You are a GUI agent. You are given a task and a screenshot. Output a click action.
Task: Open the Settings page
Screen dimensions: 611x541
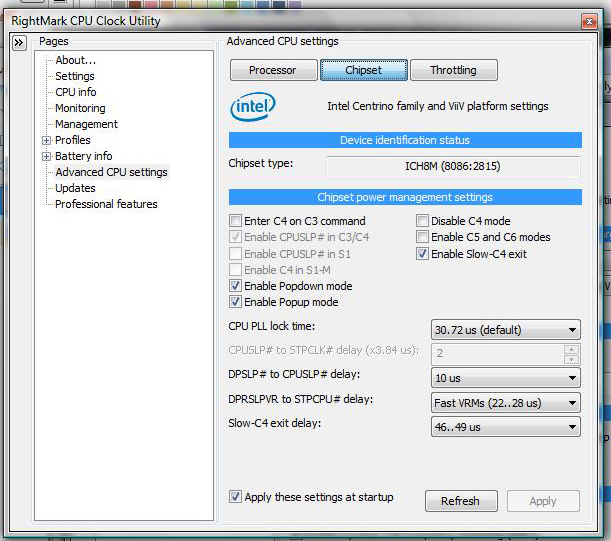point(75,76)
